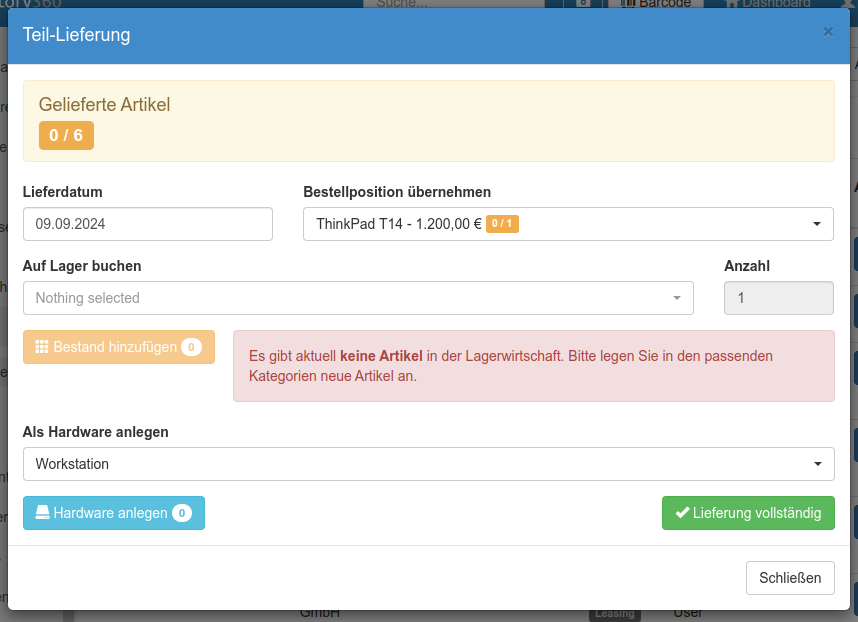
Task: Click the hard drive icon on Hardware anlegen
Action: point(42,513)
